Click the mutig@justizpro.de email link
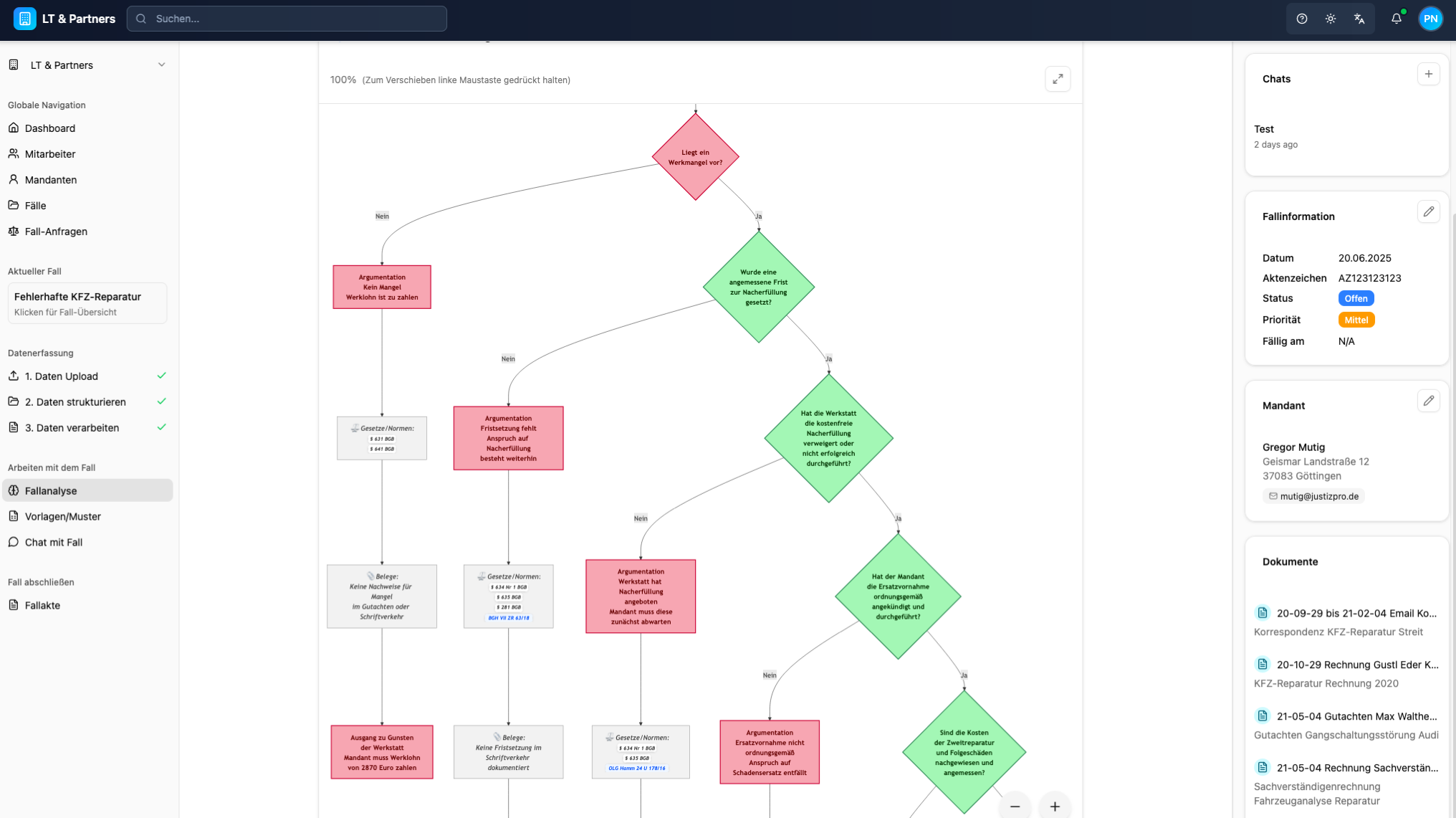The width and height of the screenshot is (1456, 818). 1318,496
